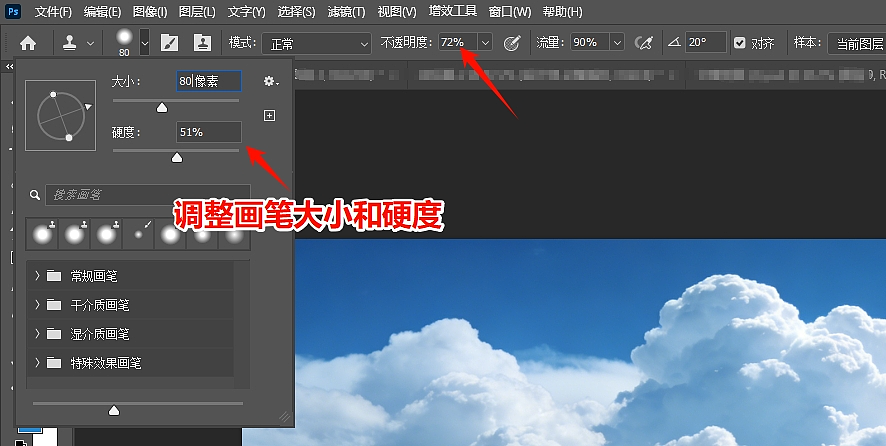Select the 常规画笔 folder name
Image resolution: width=886 pixels, height=446 pixels.
coord(94,276)
